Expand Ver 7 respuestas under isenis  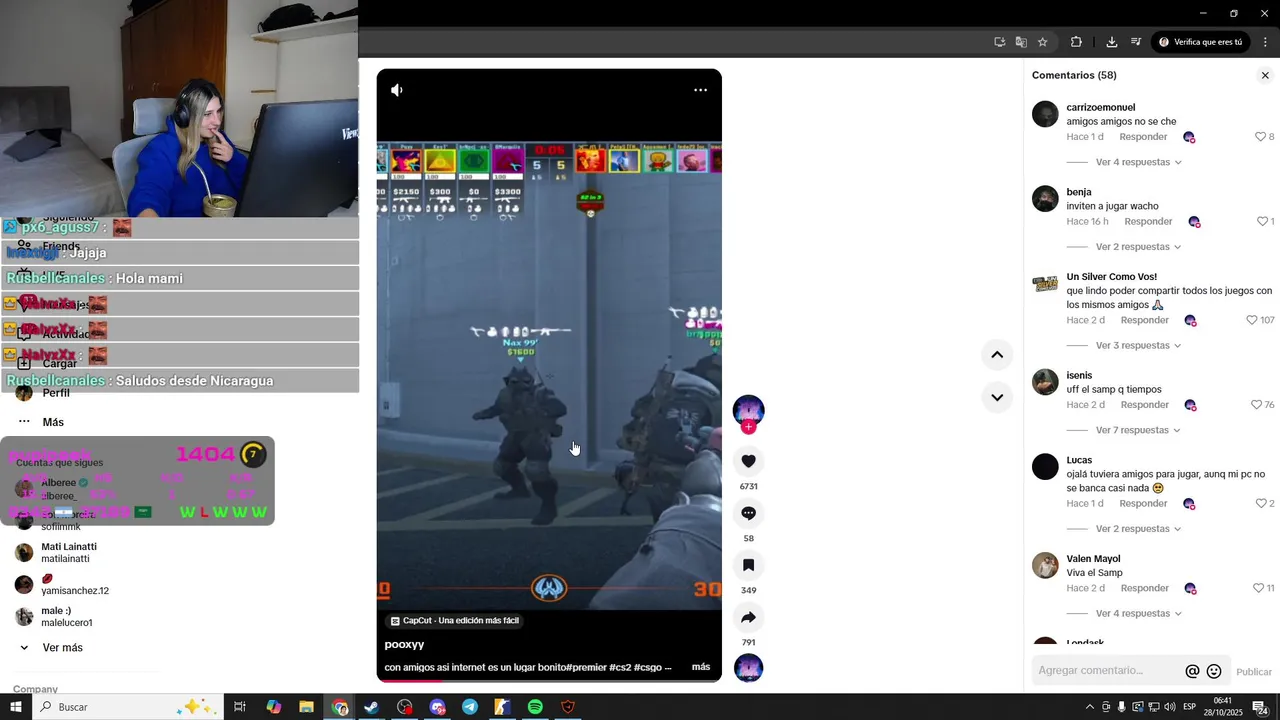coord(1138,430)
